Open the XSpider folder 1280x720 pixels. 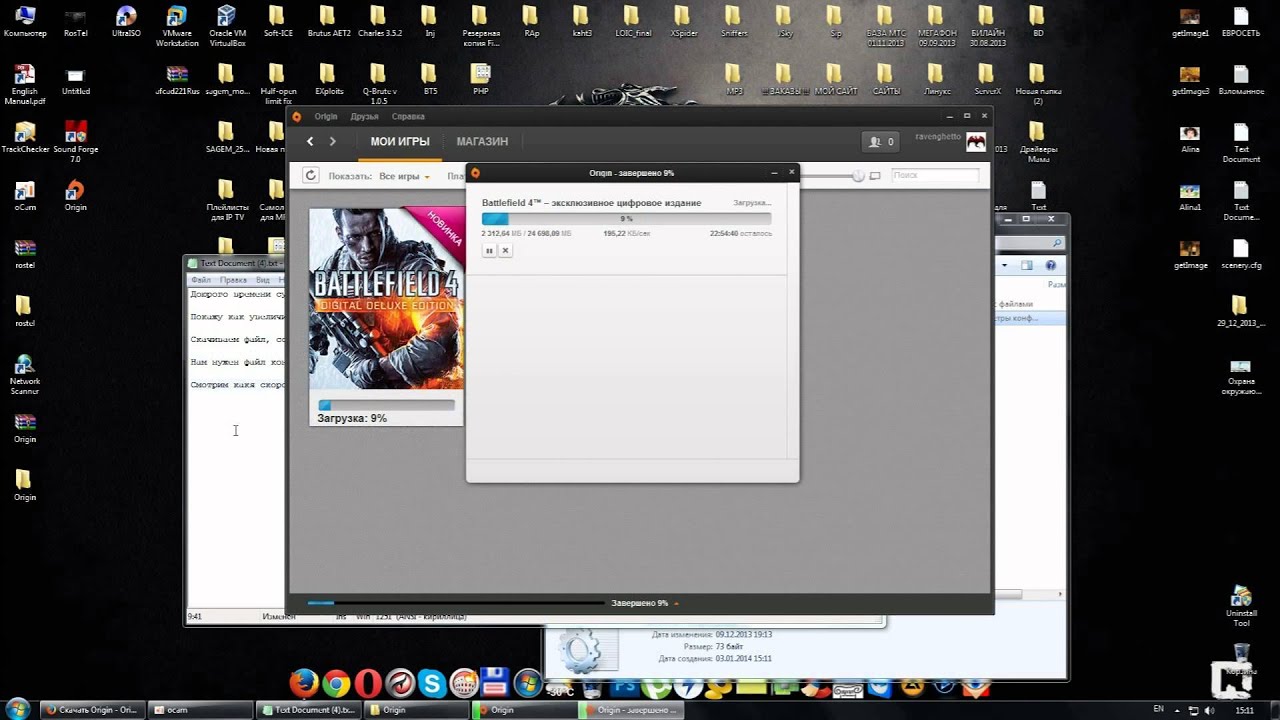684,23
